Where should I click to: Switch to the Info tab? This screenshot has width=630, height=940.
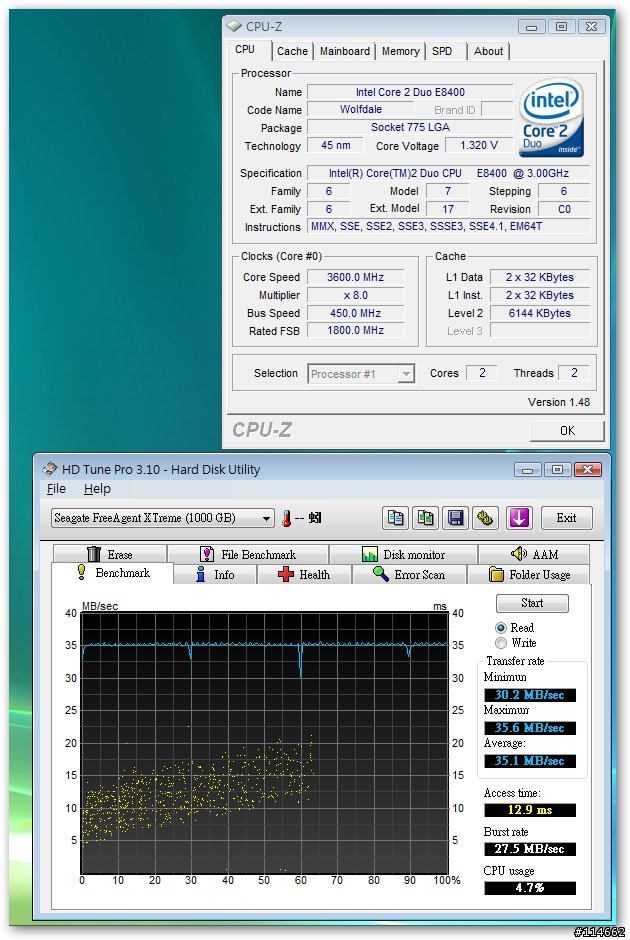pyautogui.click(x=215, y=574)
